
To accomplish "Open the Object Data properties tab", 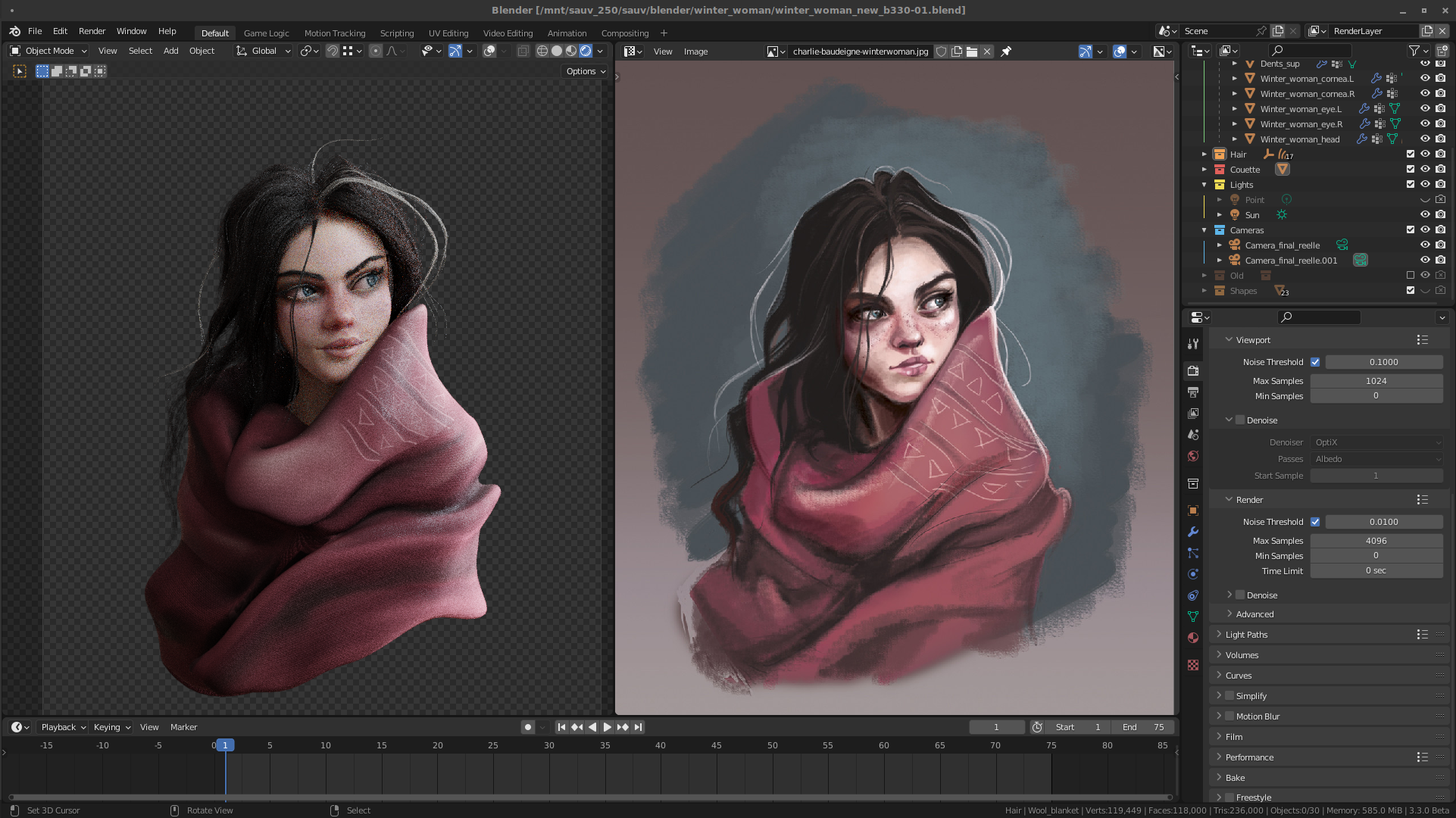I will coord(1193,617).
